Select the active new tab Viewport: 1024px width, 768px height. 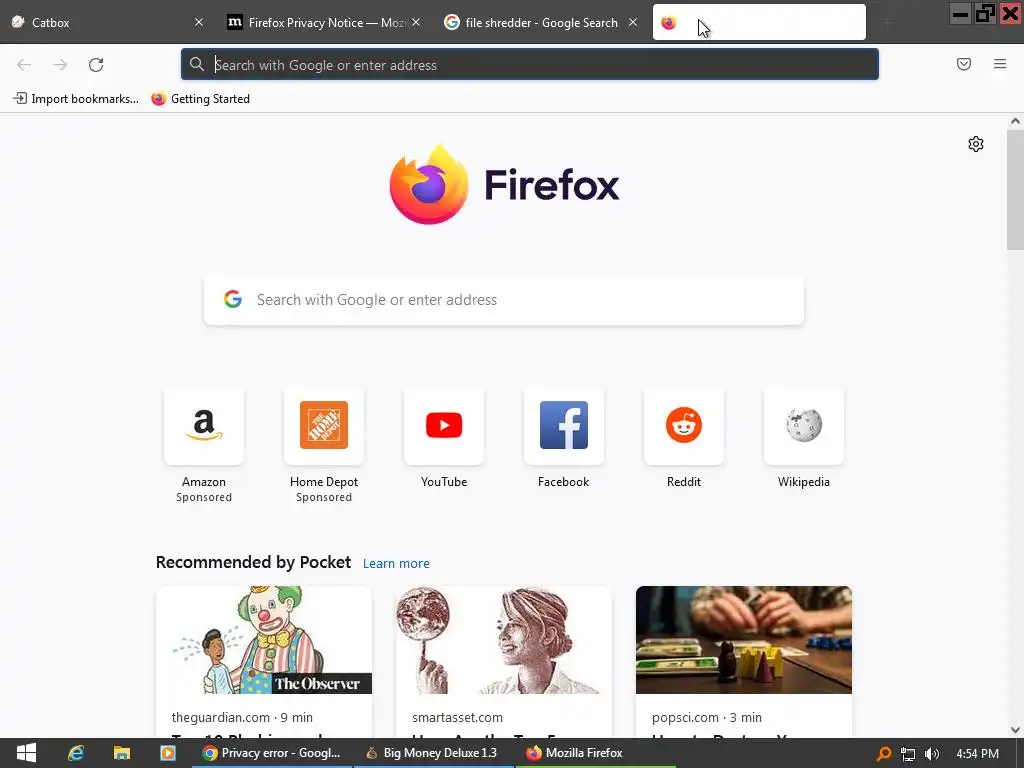(x=759, y=22)
